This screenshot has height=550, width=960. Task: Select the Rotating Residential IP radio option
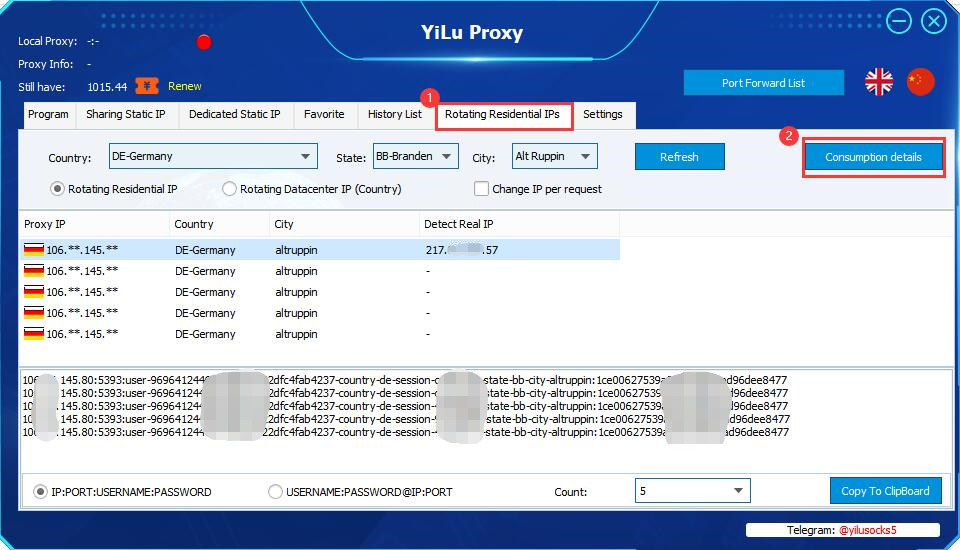point(57,189)
